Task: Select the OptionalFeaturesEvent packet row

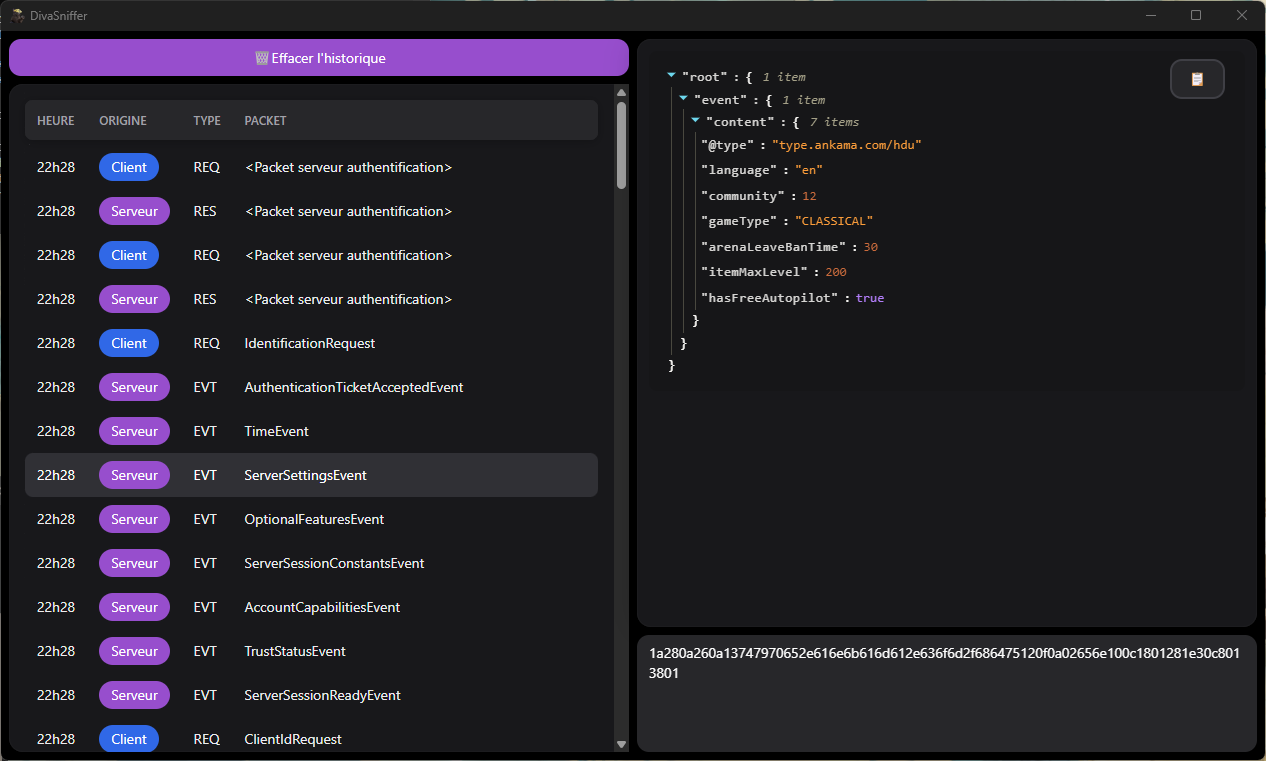Action: click(x=311, y=519)
